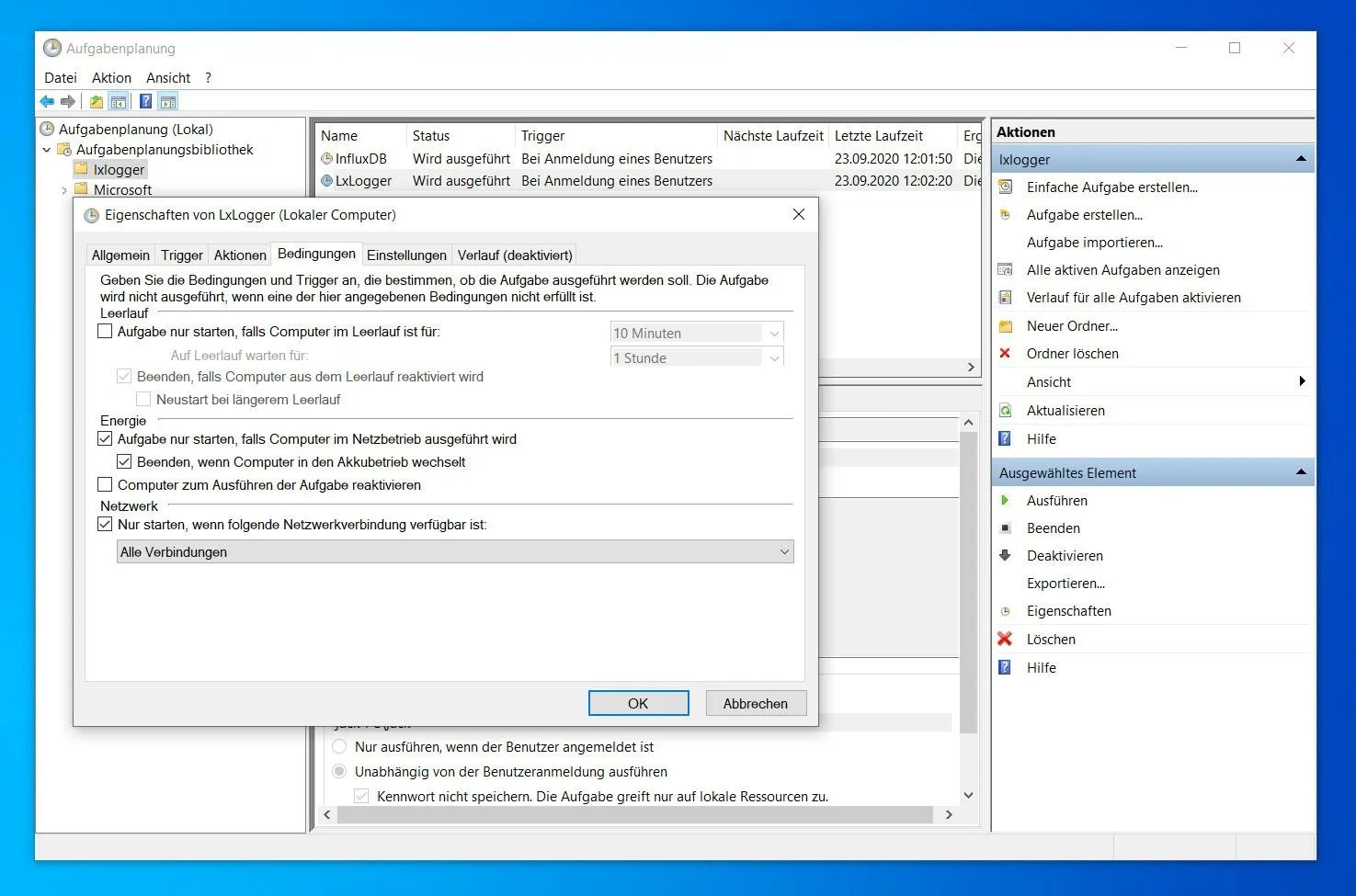This screenshot has width=1356, height=896.
Task: Sort task list by Letzte Laufzeit column
Action: pos(893,136)
